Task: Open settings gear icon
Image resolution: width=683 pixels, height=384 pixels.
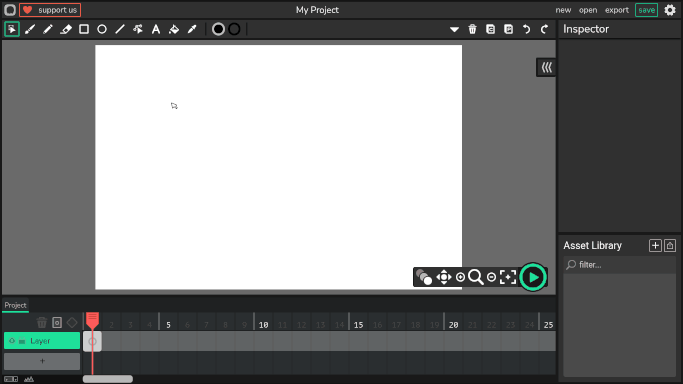Action: tap(670, 10)
